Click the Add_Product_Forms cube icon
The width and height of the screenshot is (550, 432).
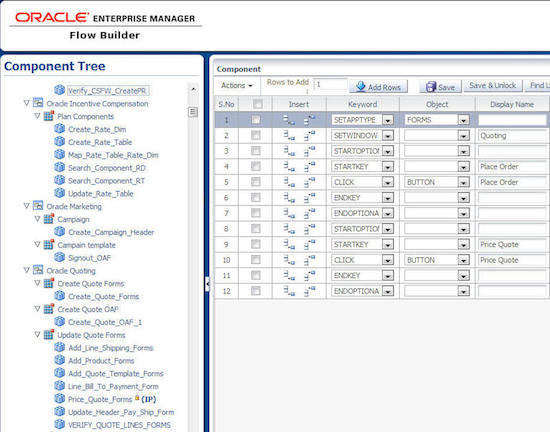click(x=60, y=360)
